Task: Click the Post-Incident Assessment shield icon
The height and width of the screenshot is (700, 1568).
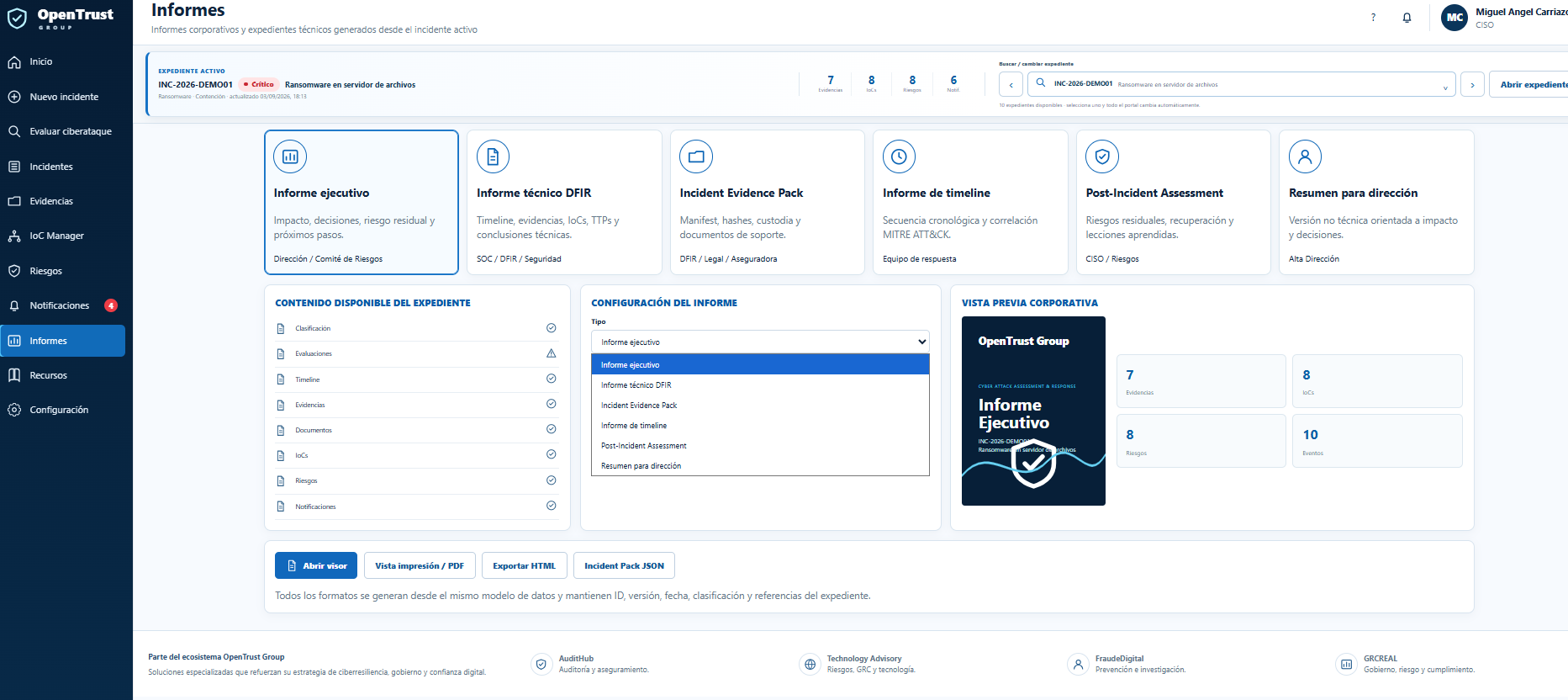Action: (x=1102, y=156)
